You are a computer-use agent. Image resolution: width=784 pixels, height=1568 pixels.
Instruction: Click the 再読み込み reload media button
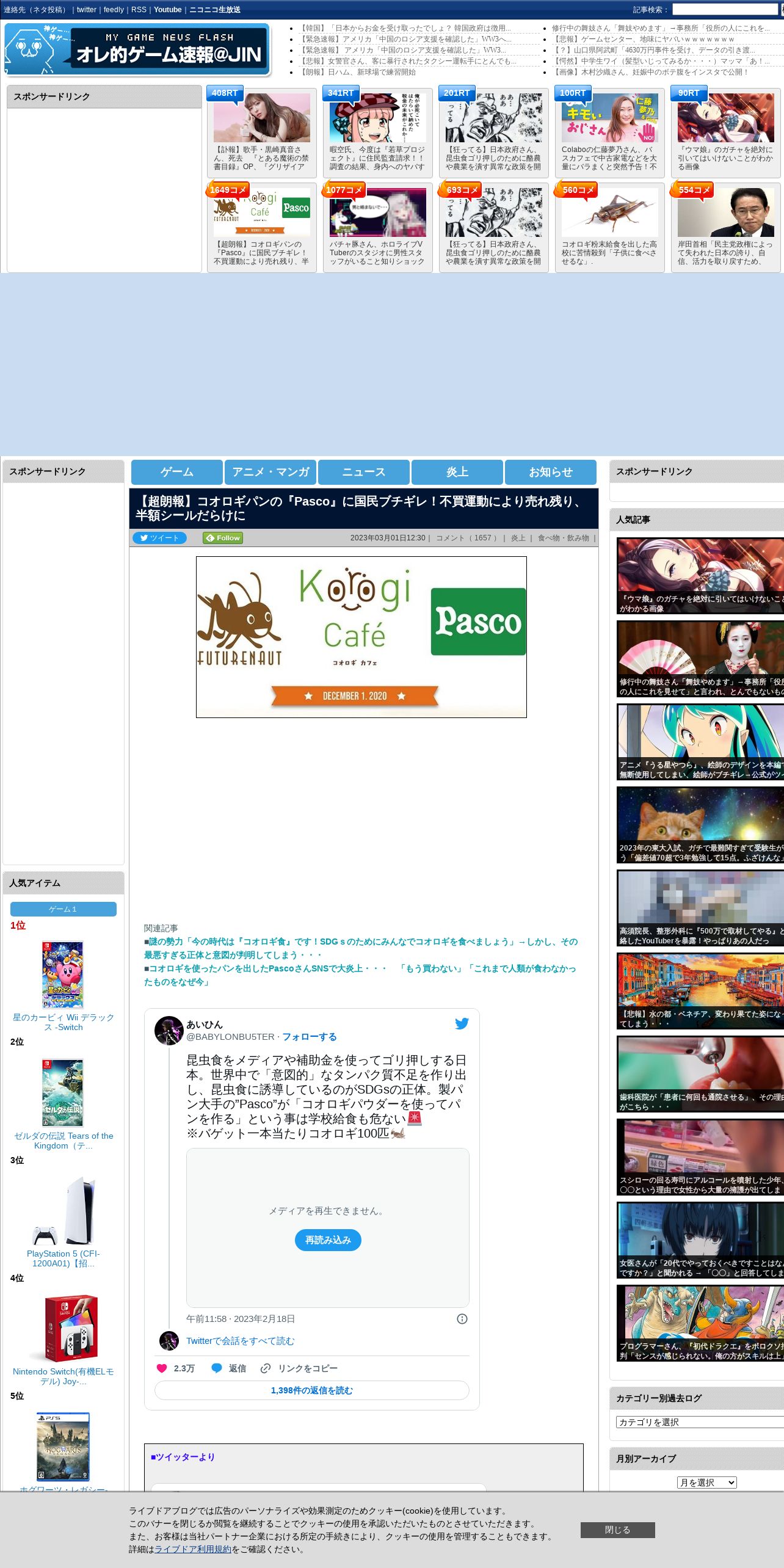pyautogui.click(x=328, y=1240)
